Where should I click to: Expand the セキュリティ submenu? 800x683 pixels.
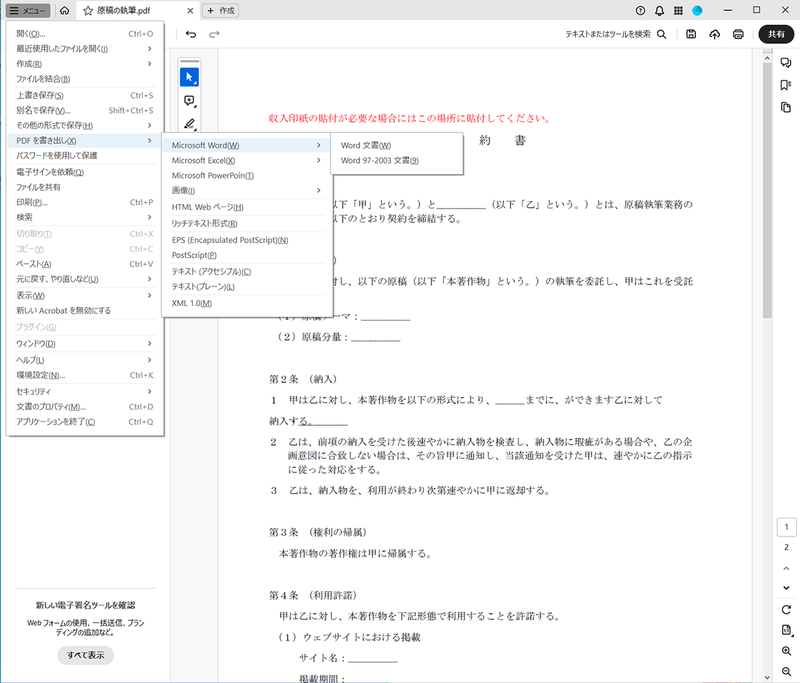(x=85, y=391)
